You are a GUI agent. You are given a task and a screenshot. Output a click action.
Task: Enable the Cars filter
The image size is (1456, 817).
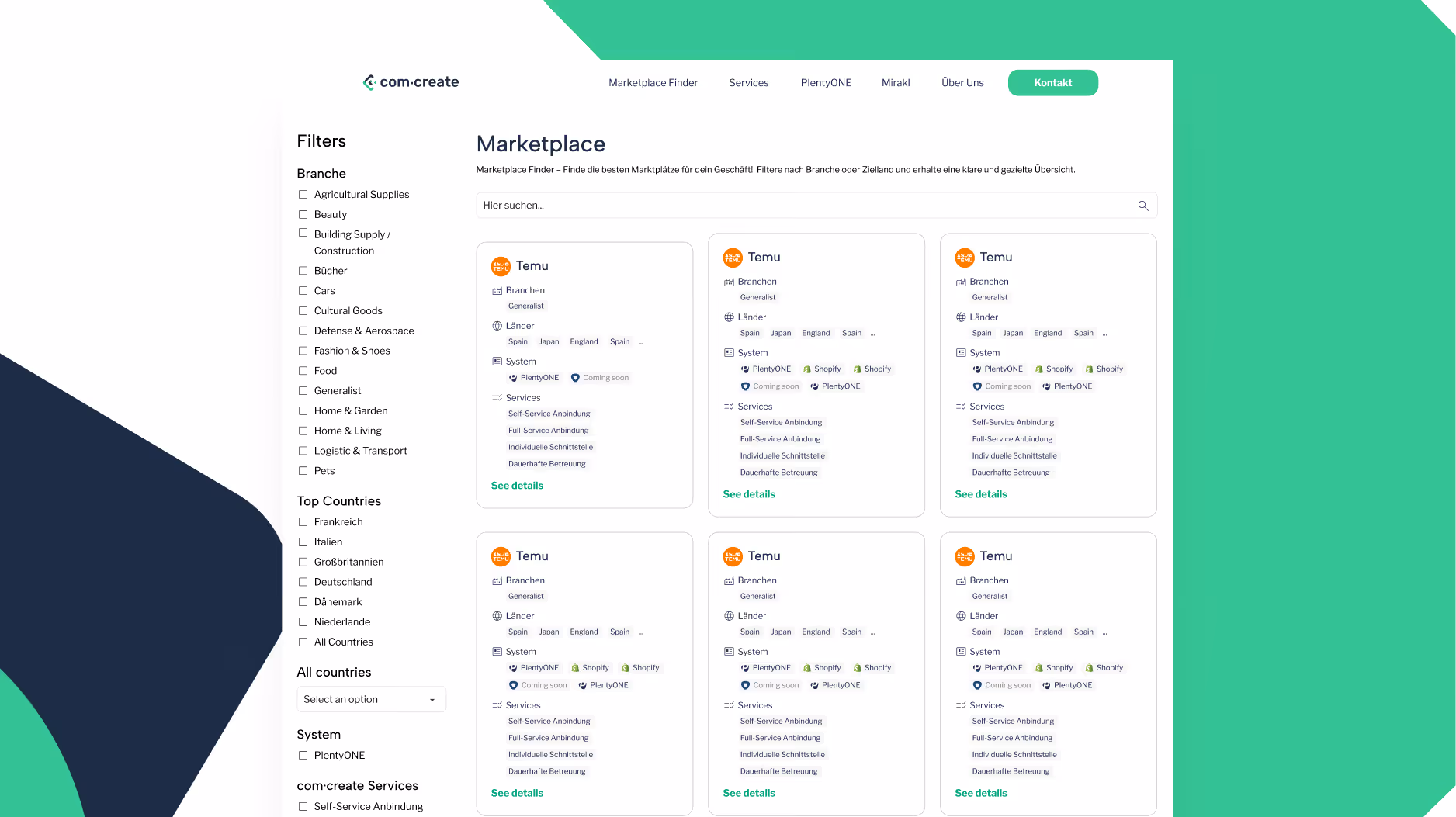(x=303, y=291)
